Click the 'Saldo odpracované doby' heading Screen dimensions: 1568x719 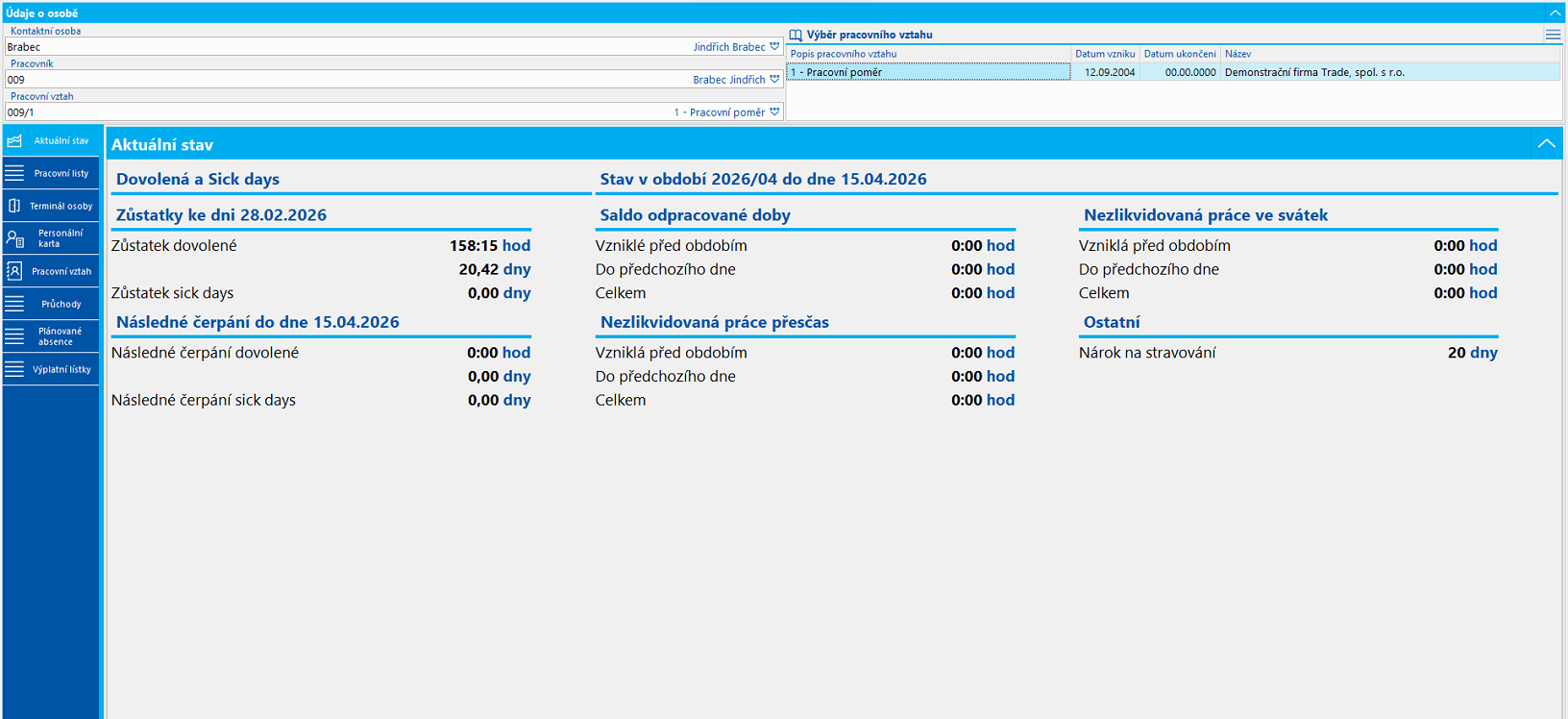pyautogui.click(x=696, y=215)
